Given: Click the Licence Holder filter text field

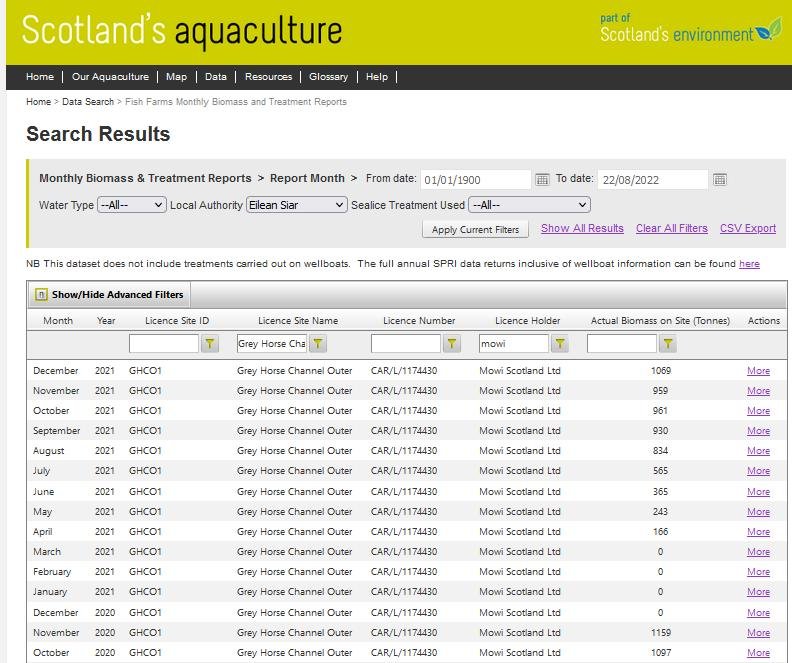Looking at the screenshot, I should (513, 344).
